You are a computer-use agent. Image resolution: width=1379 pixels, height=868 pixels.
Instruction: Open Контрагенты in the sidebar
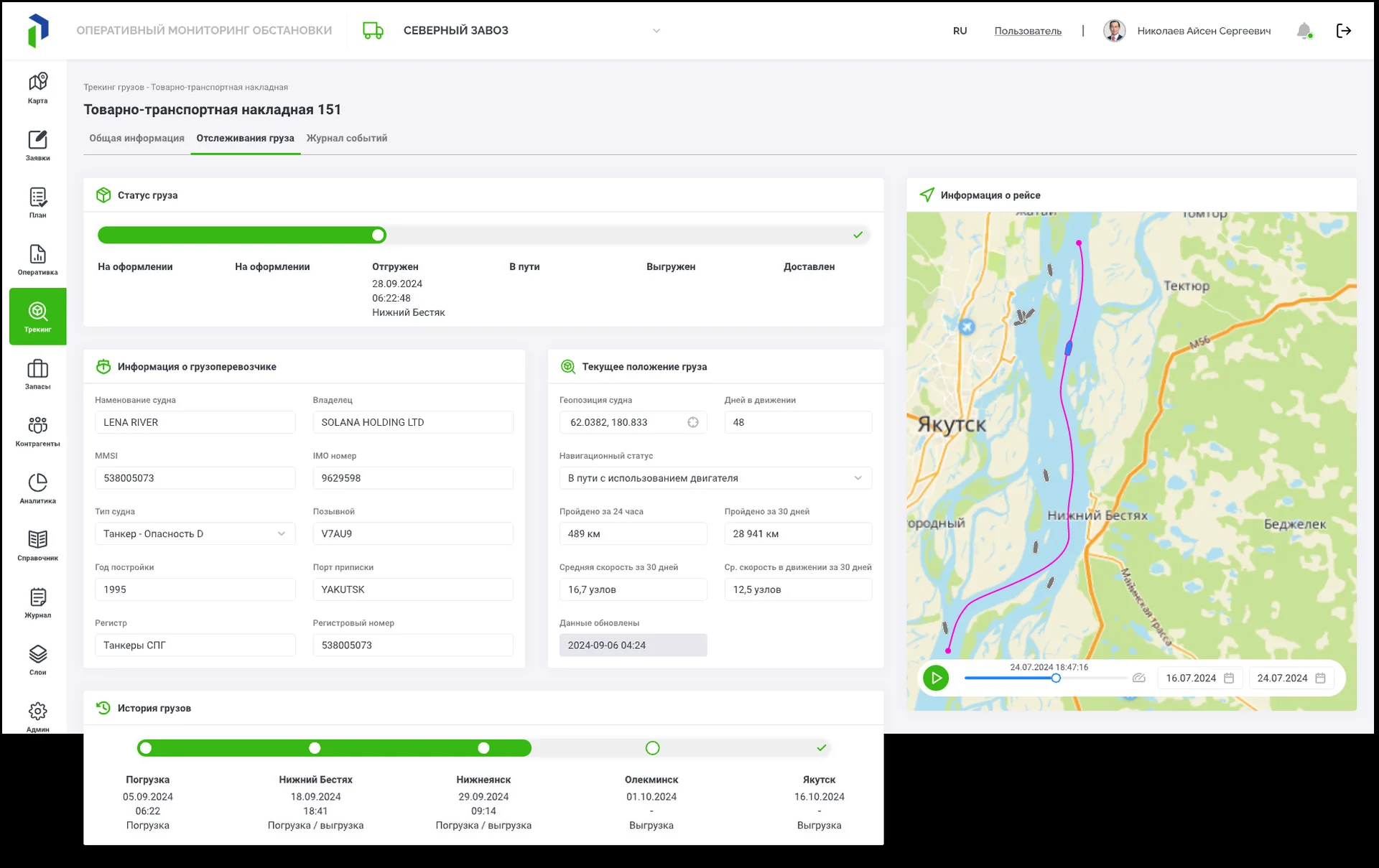click(x=37, y=431)
